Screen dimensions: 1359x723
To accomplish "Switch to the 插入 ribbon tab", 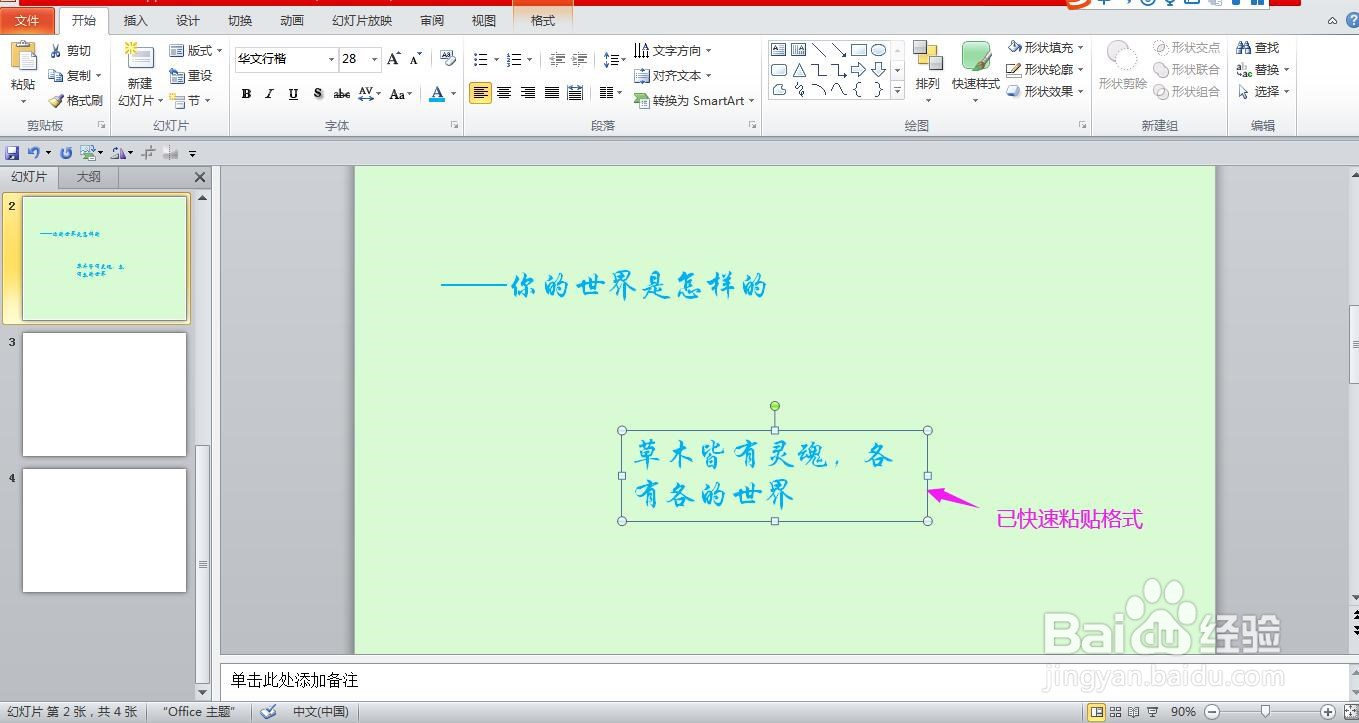I will pyautogui.click(x=135, y=19).
